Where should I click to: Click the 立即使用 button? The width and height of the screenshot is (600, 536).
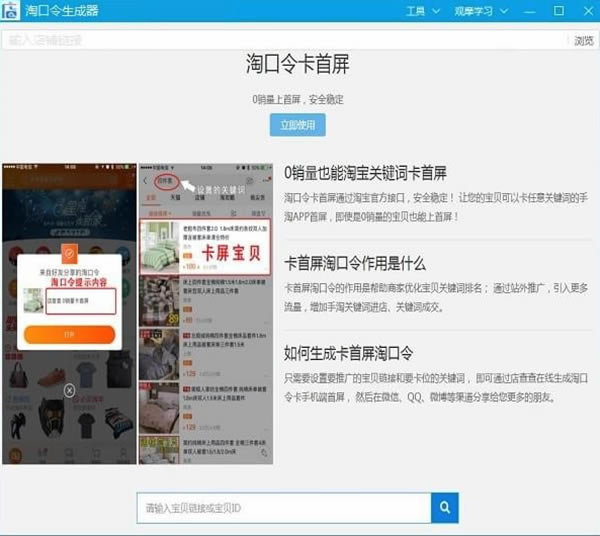[x=298, y=125]
